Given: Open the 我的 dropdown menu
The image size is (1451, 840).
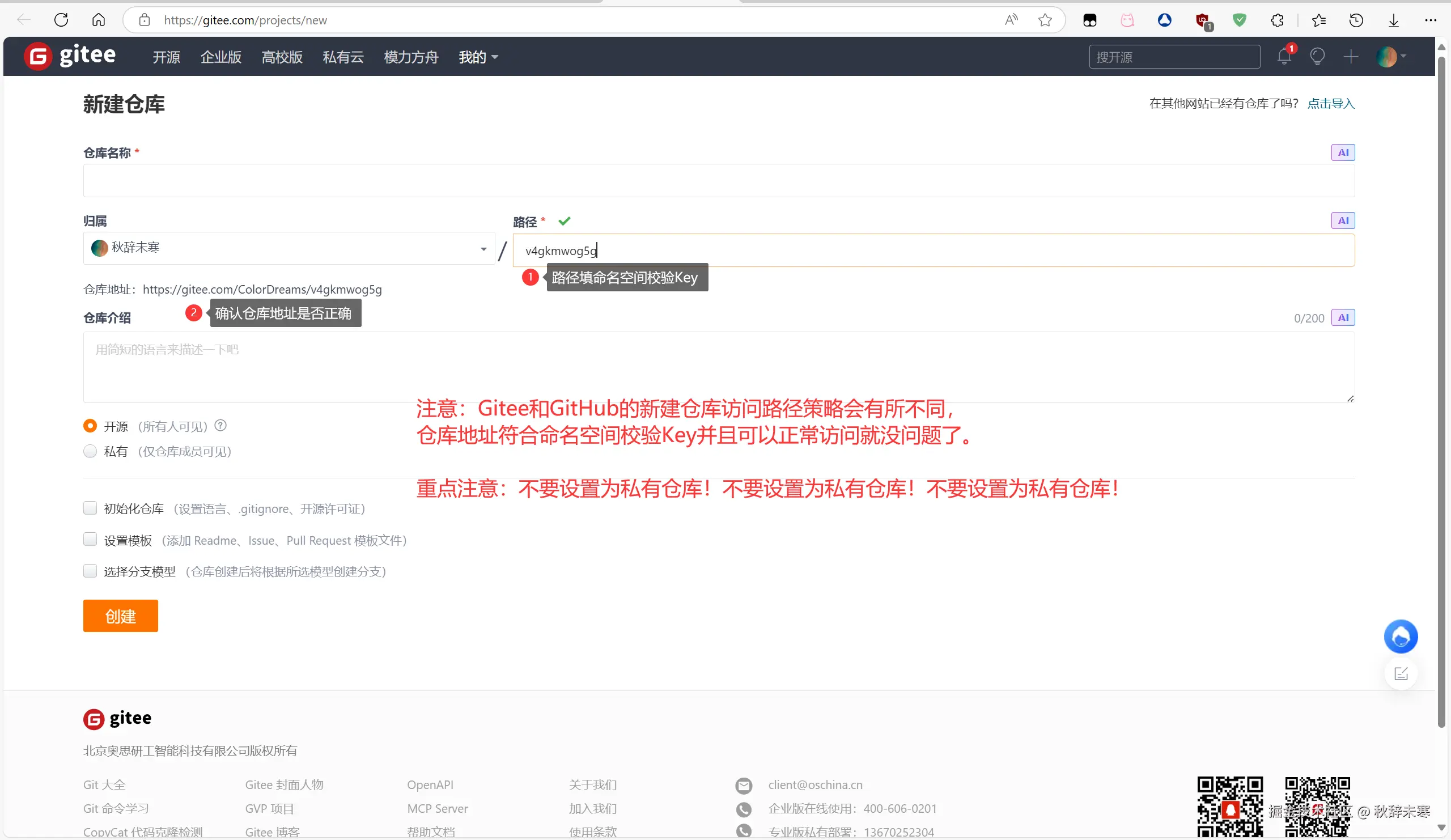Looking at the screenshot, I should [478, 57].
